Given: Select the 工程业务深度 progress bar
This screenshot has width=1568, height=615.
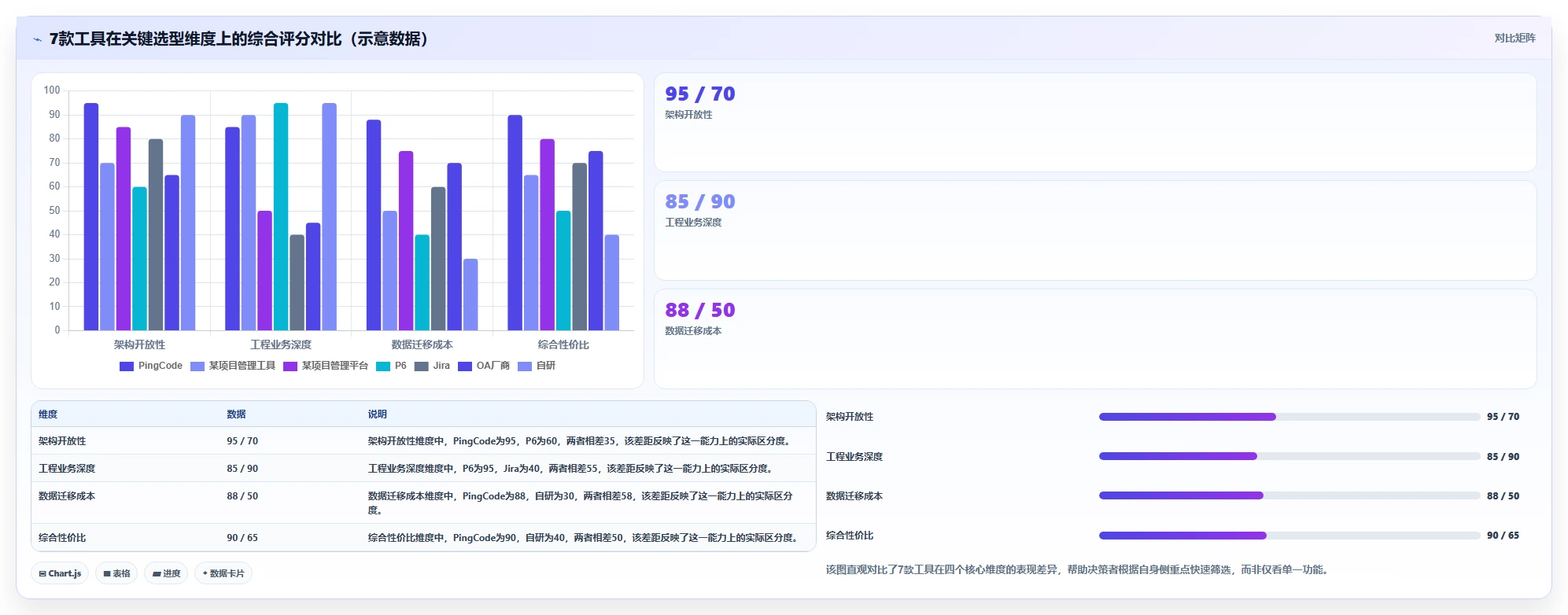Looking at the screenshot, I should pos(1289,456).
